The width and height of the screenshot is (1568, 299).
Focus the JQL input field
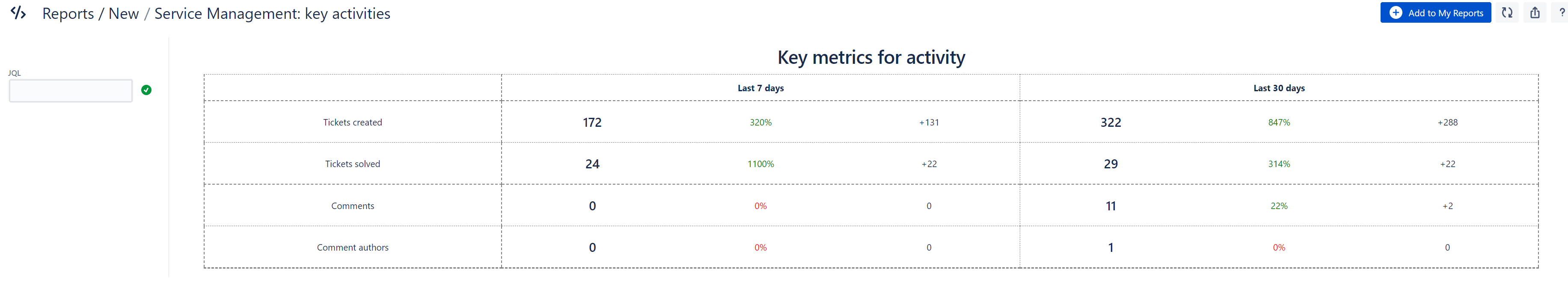(71, 91)
